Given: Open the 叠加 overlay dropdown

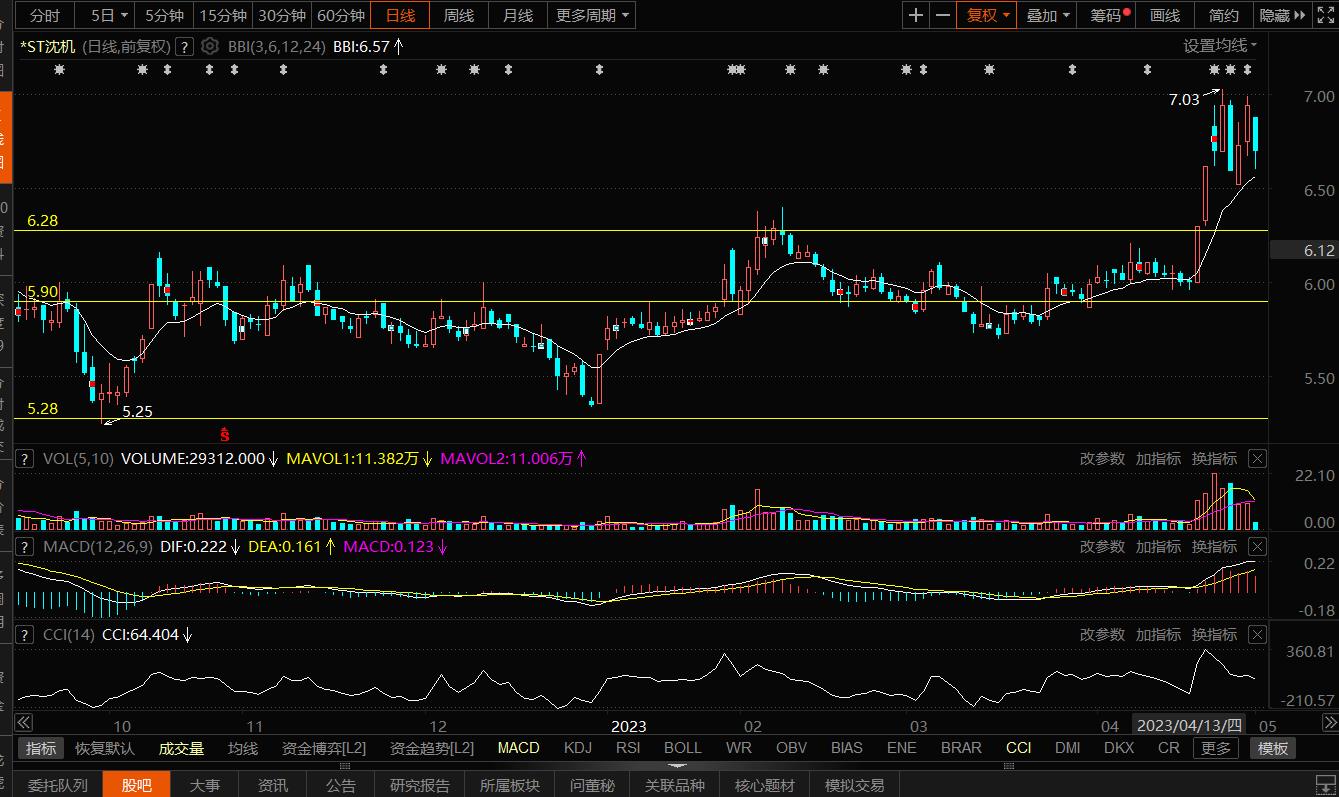Looking at the screenshot, I should 1048,15.
